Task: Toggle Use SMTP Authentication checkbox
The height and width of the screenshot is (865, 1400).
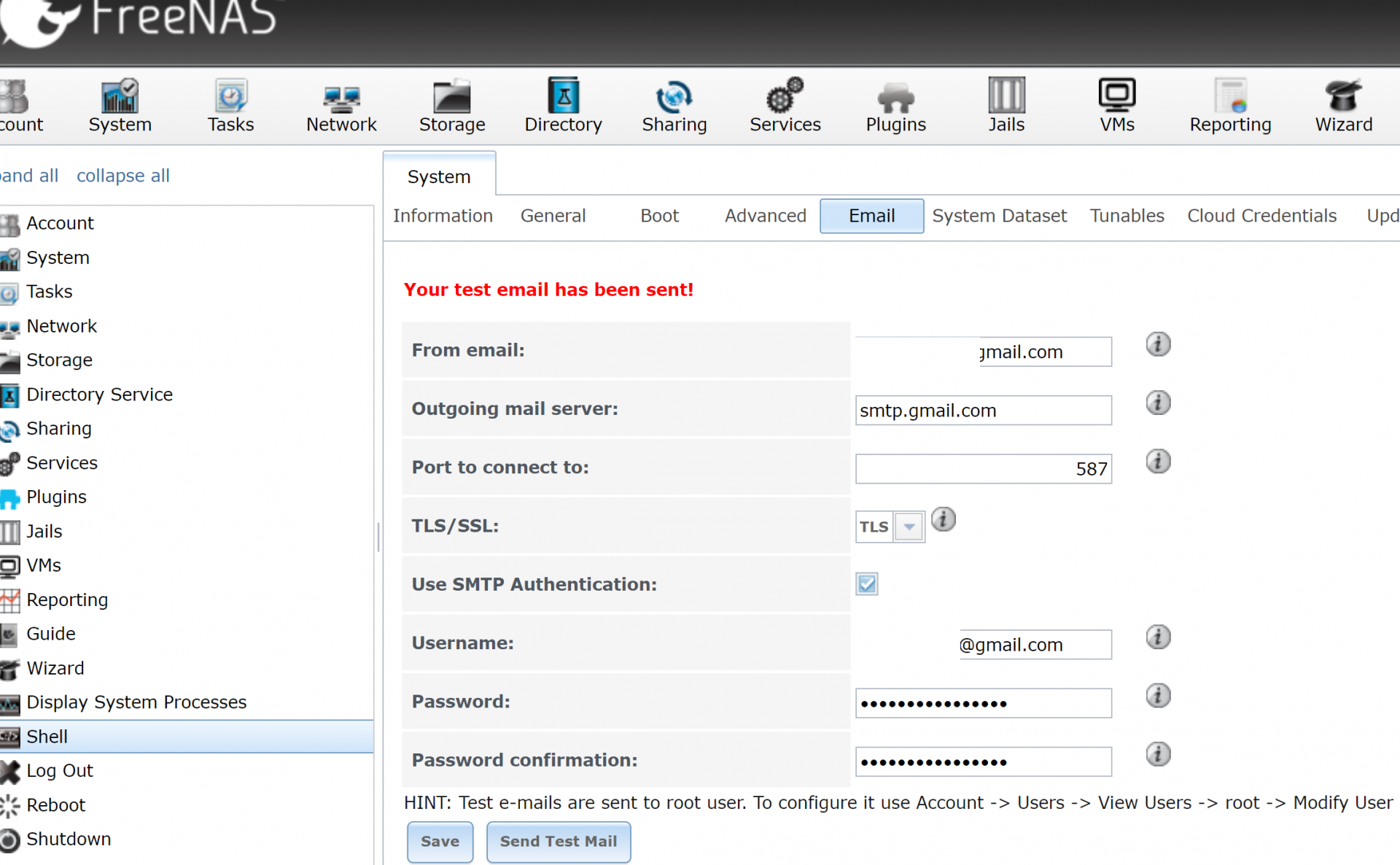Action: [867, 584]
